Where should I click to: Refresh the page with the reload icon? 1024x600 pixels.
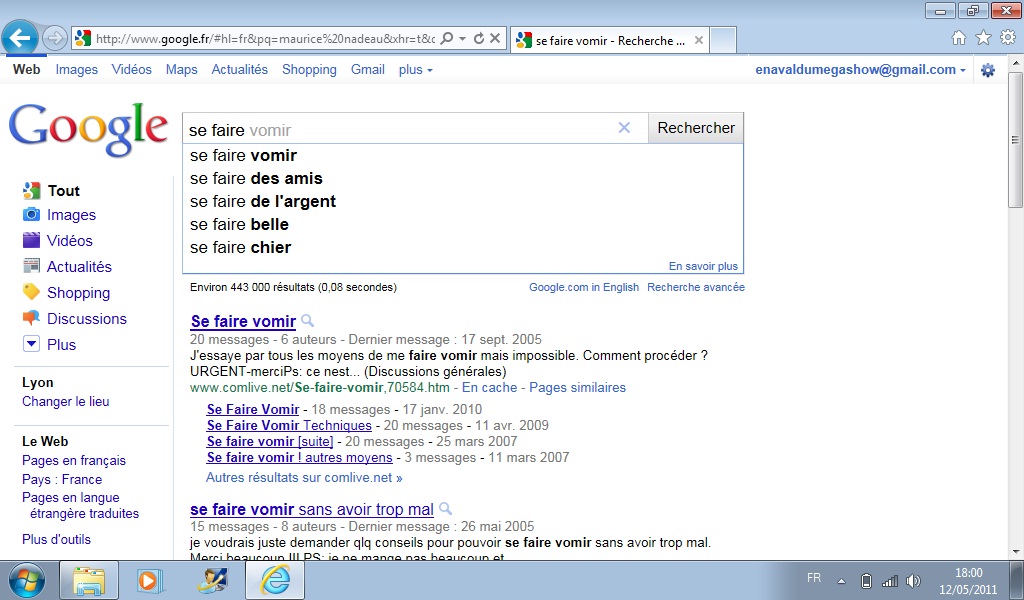point(479,39)
